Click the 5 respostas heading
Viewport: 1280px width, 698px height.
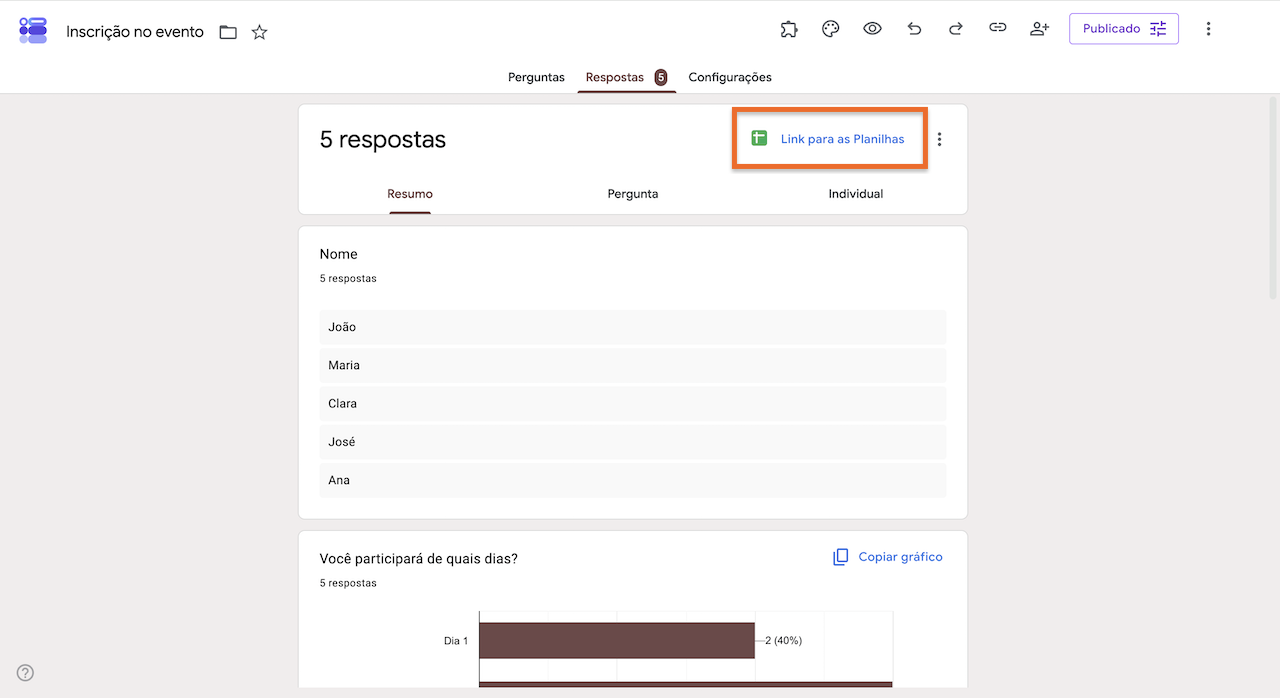(383, 140)
